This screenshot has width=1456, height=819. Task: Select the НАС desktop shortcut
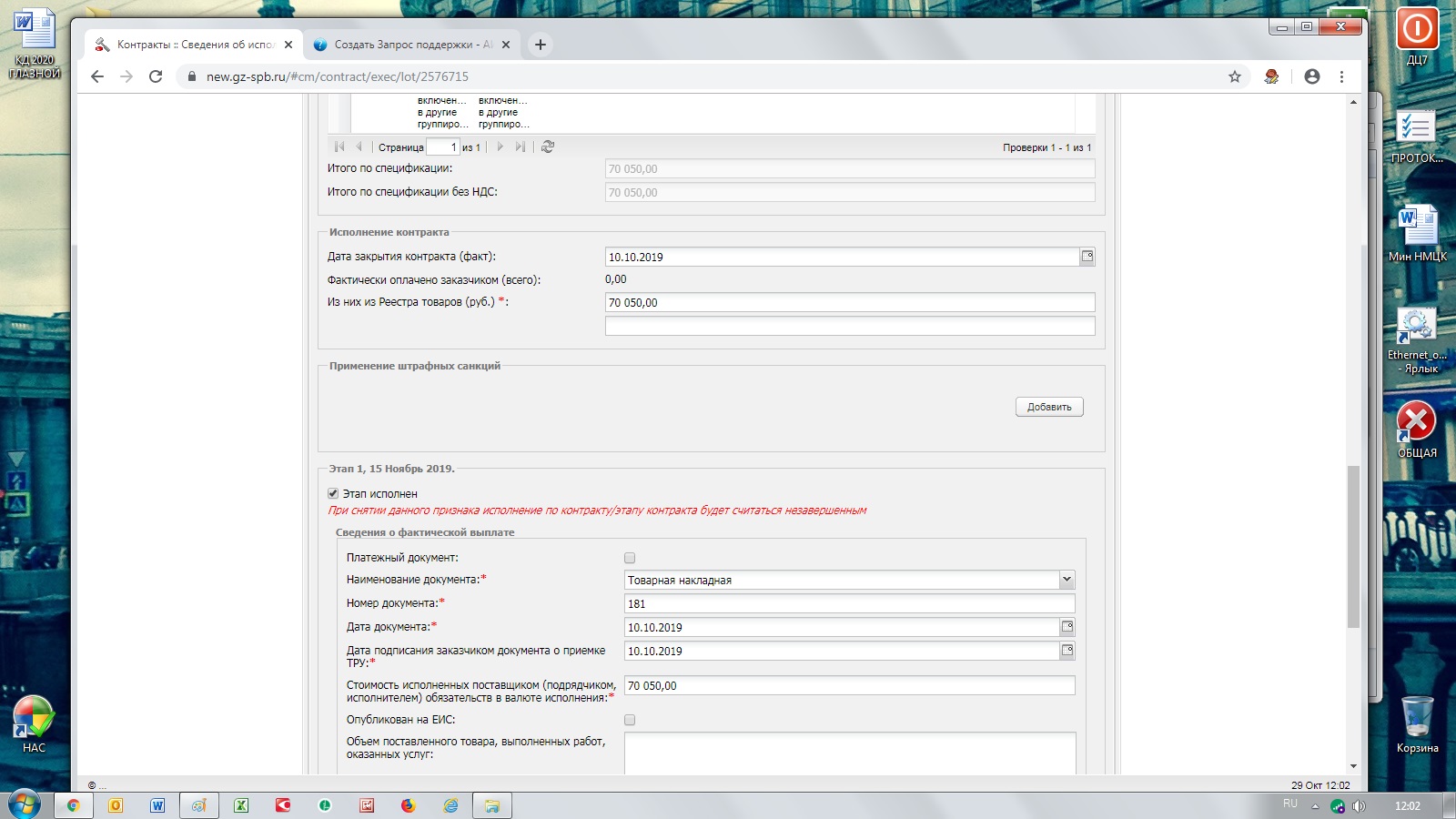click(34, 724)
